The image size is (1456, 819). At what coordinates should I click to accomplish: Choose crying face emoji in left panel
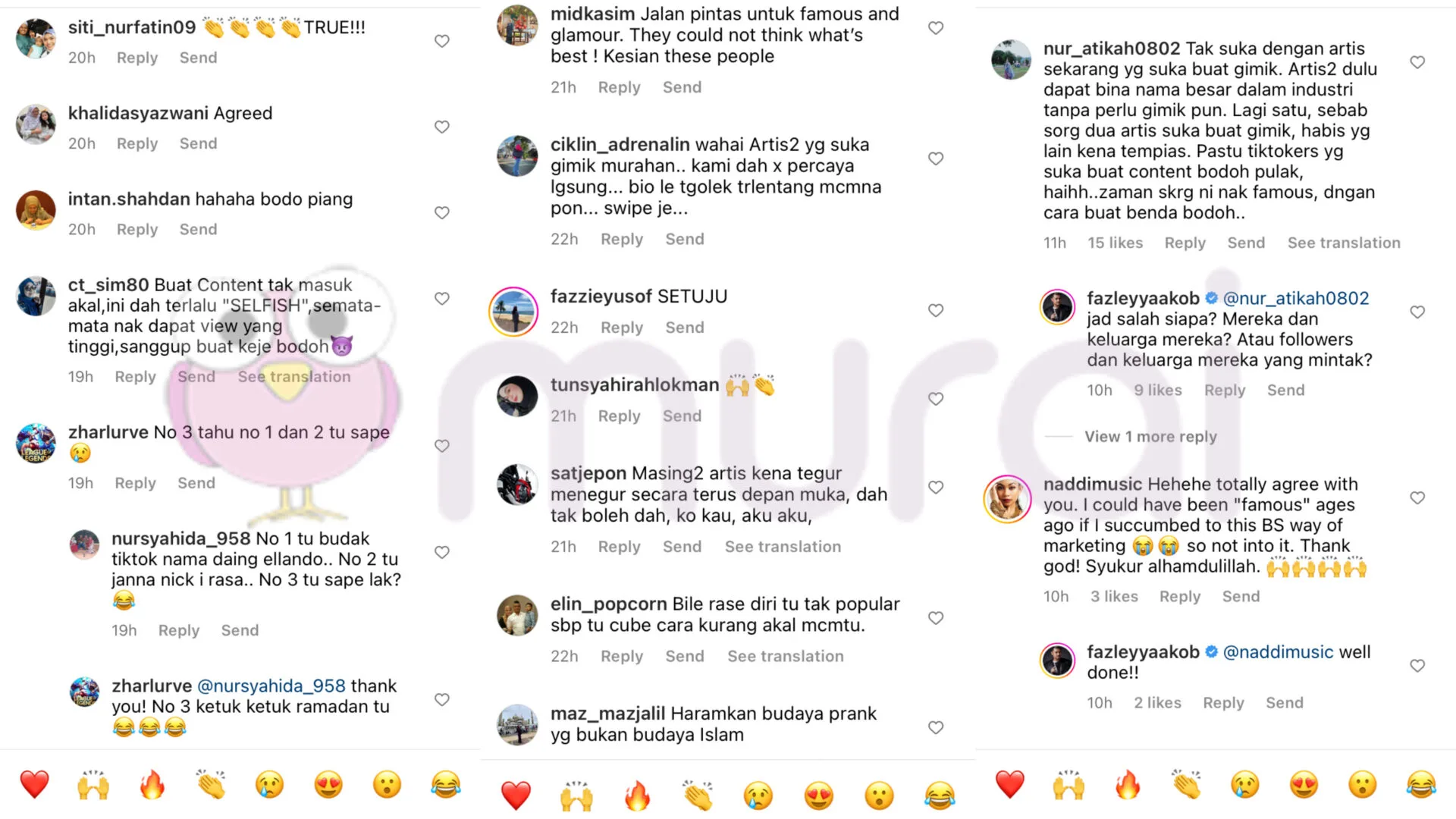click(269, 784)
